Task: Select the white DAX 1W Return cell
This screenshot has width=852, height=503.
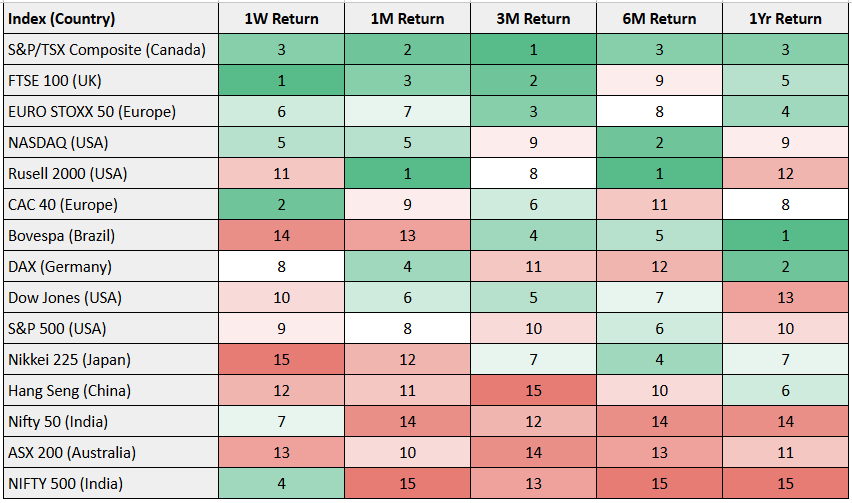Action: [x=281, y=267]
